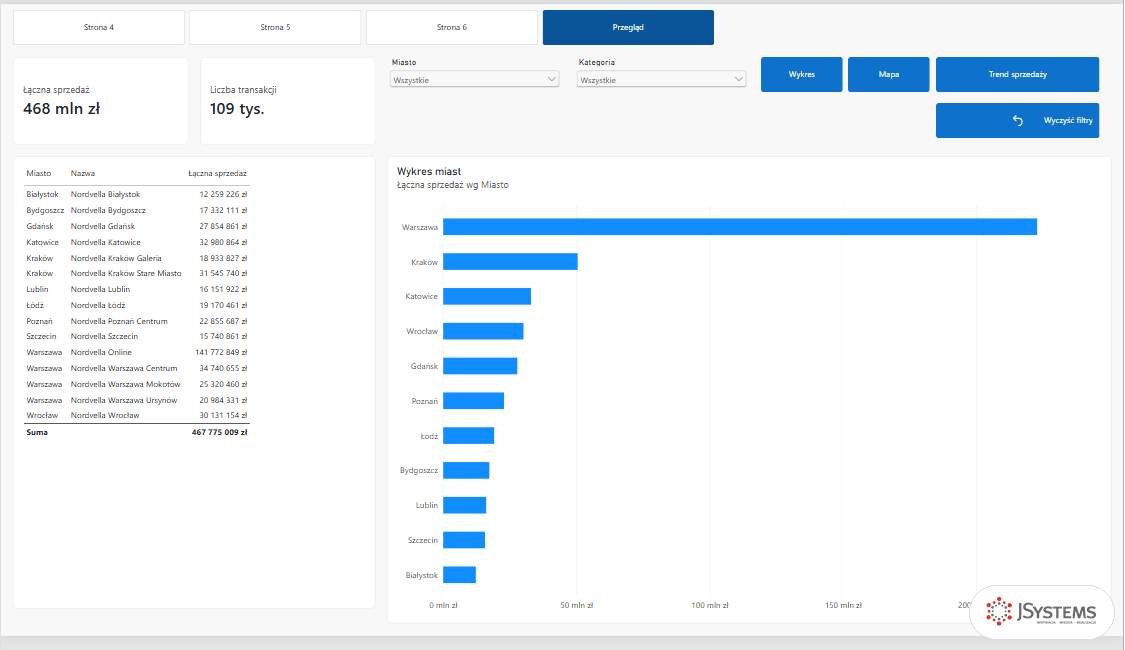Click the Katowice chart bar

(487, 296)
